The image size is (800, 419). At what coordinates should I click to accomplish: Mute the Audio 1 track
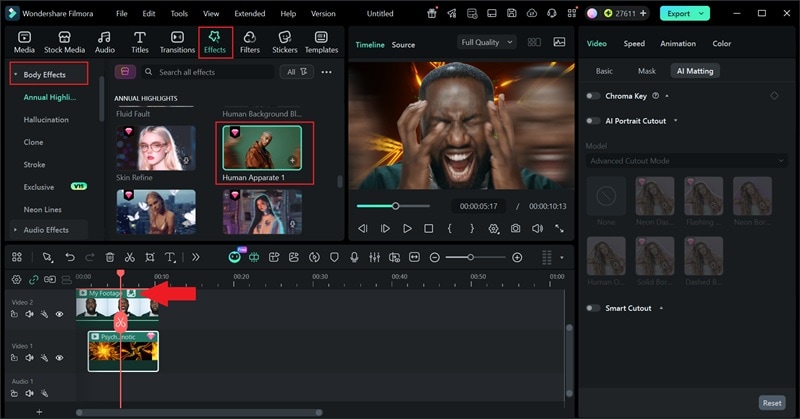[30, 393]
